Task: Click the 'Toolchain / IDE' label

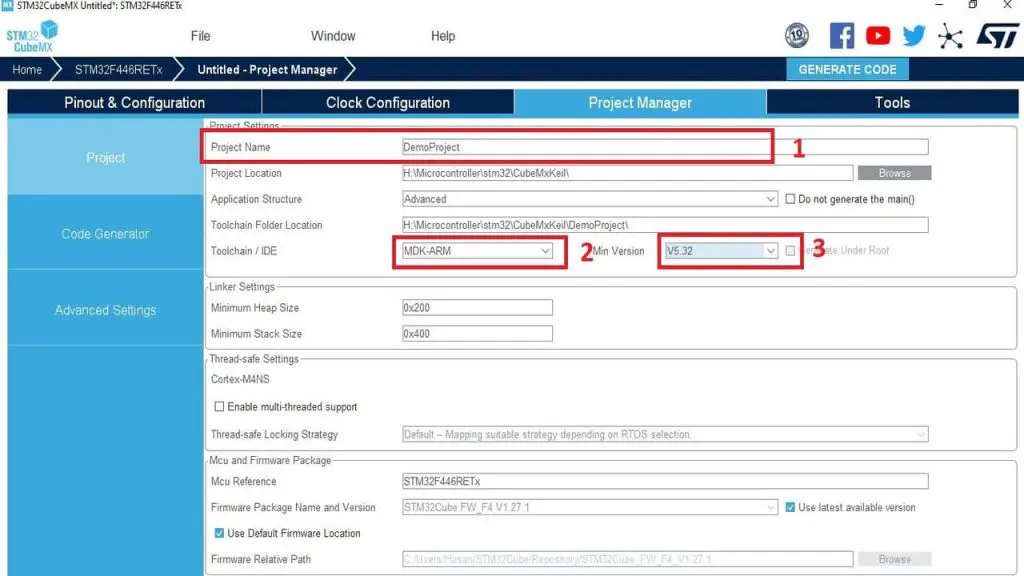Action: tap(244, 251)
